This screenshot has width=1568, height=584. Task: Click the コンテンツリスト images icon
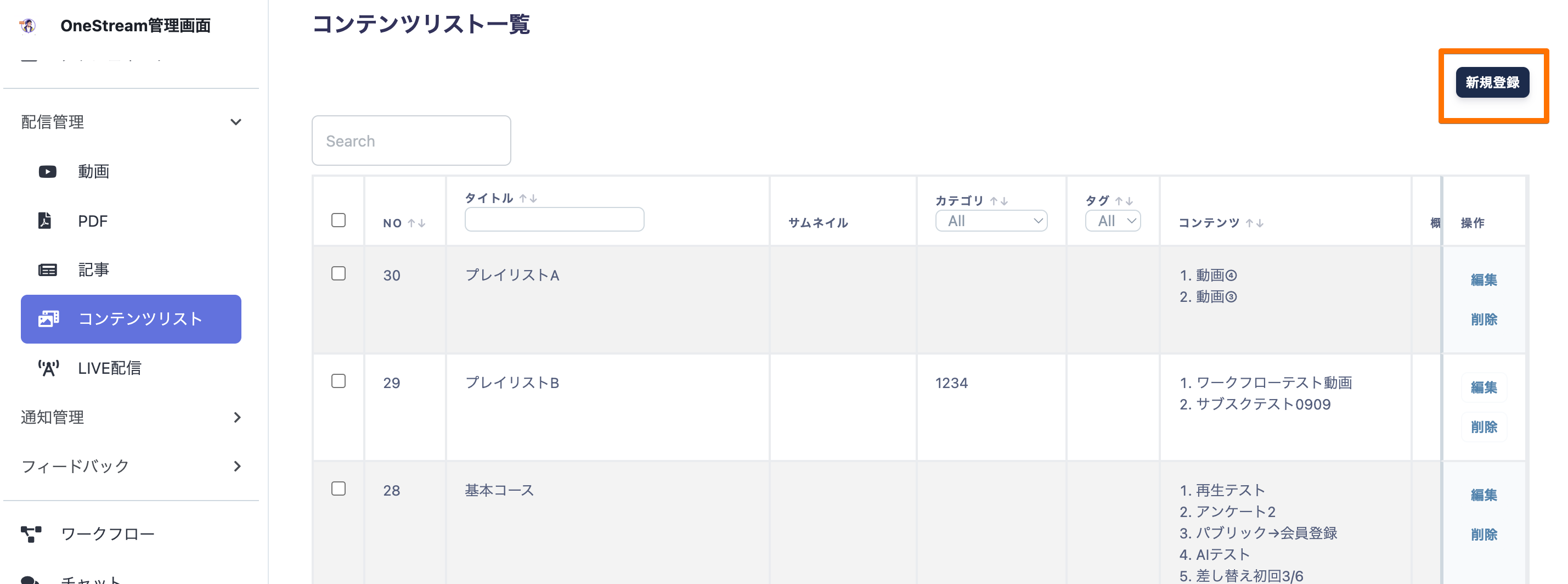coord(49,318)
